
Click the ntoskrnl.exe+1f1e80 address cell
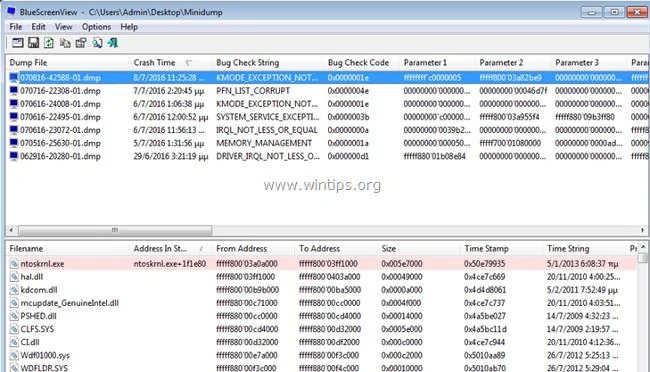170,264
